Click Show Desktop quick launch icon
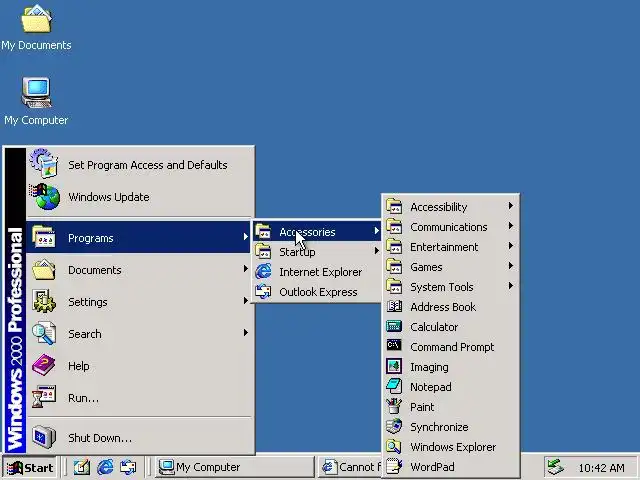Screen dimensions: 640x480 coord(81,467)
